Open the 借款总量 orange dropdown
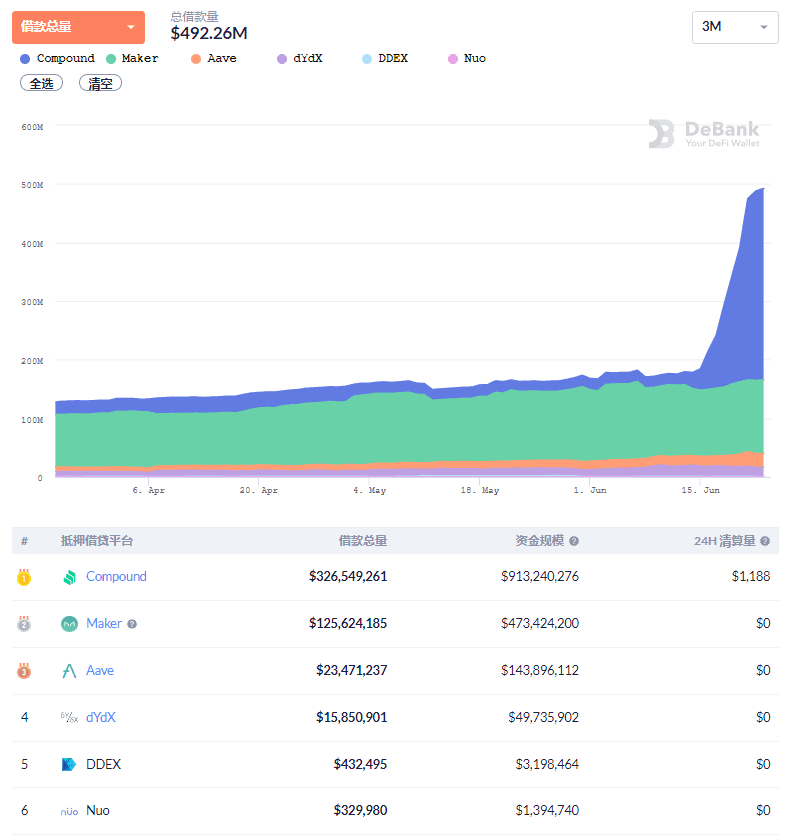This screenshot has width=790, height=839. tap(78, 27)
